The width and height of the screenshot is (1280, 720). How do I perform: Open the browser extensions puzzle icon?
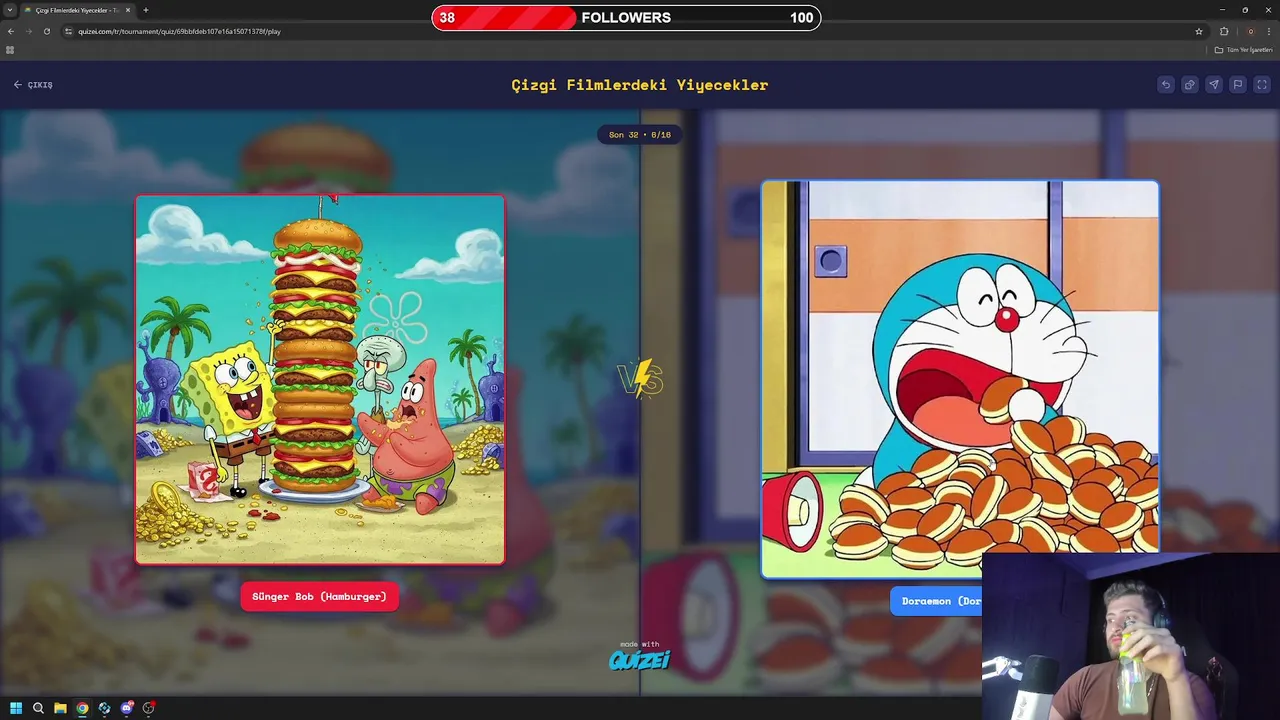coord(1224,31)
